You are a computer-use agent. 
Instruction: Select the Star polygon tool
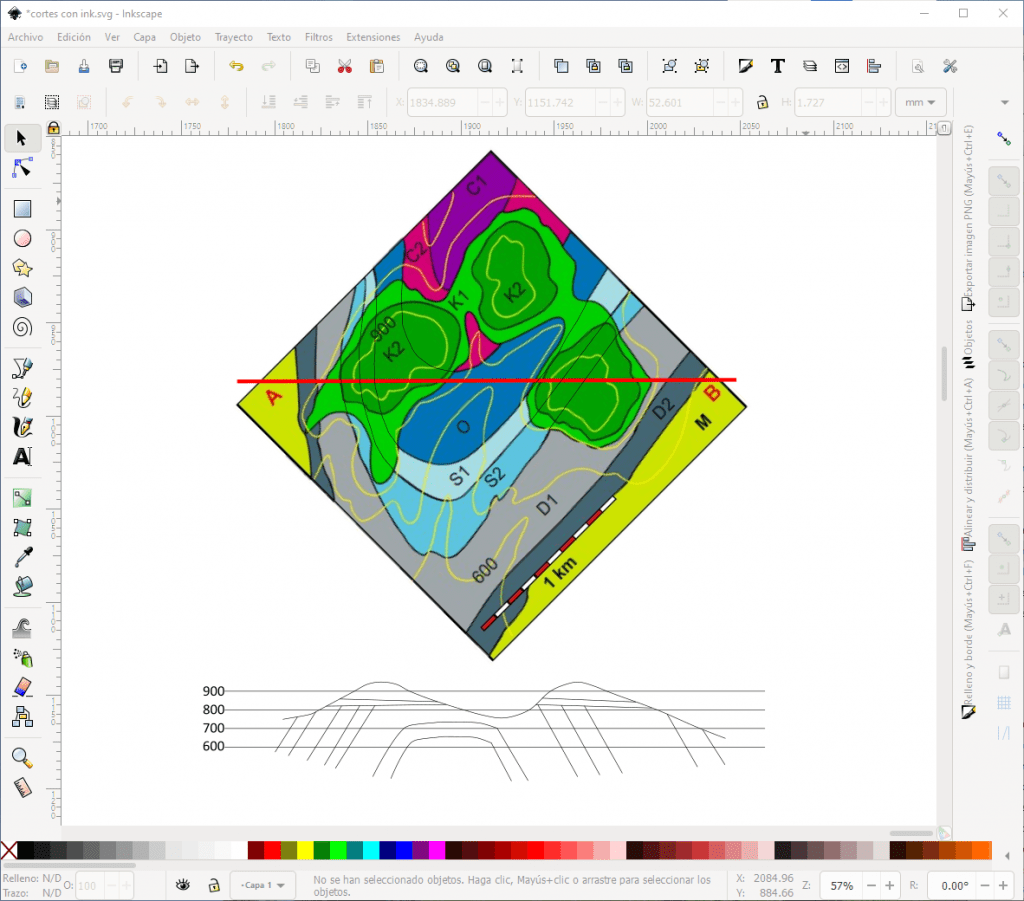coord(22,268)
